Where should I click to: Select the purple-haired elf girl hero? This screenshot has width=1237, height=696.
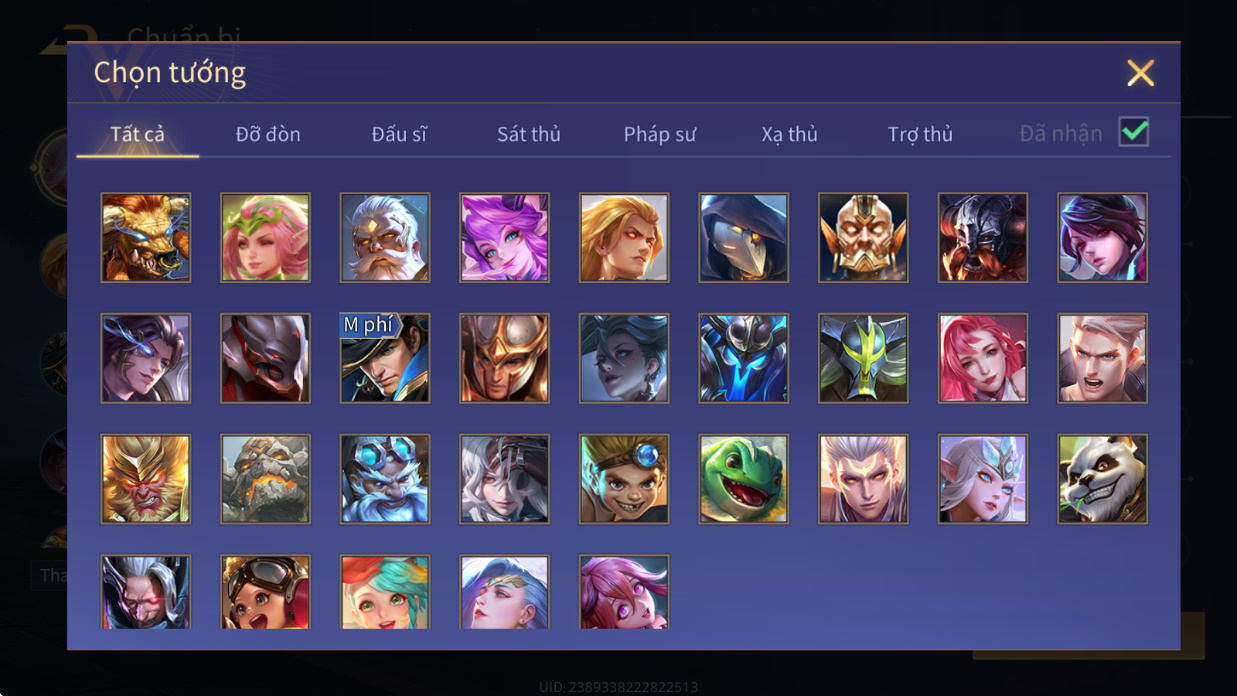(504, 238)
